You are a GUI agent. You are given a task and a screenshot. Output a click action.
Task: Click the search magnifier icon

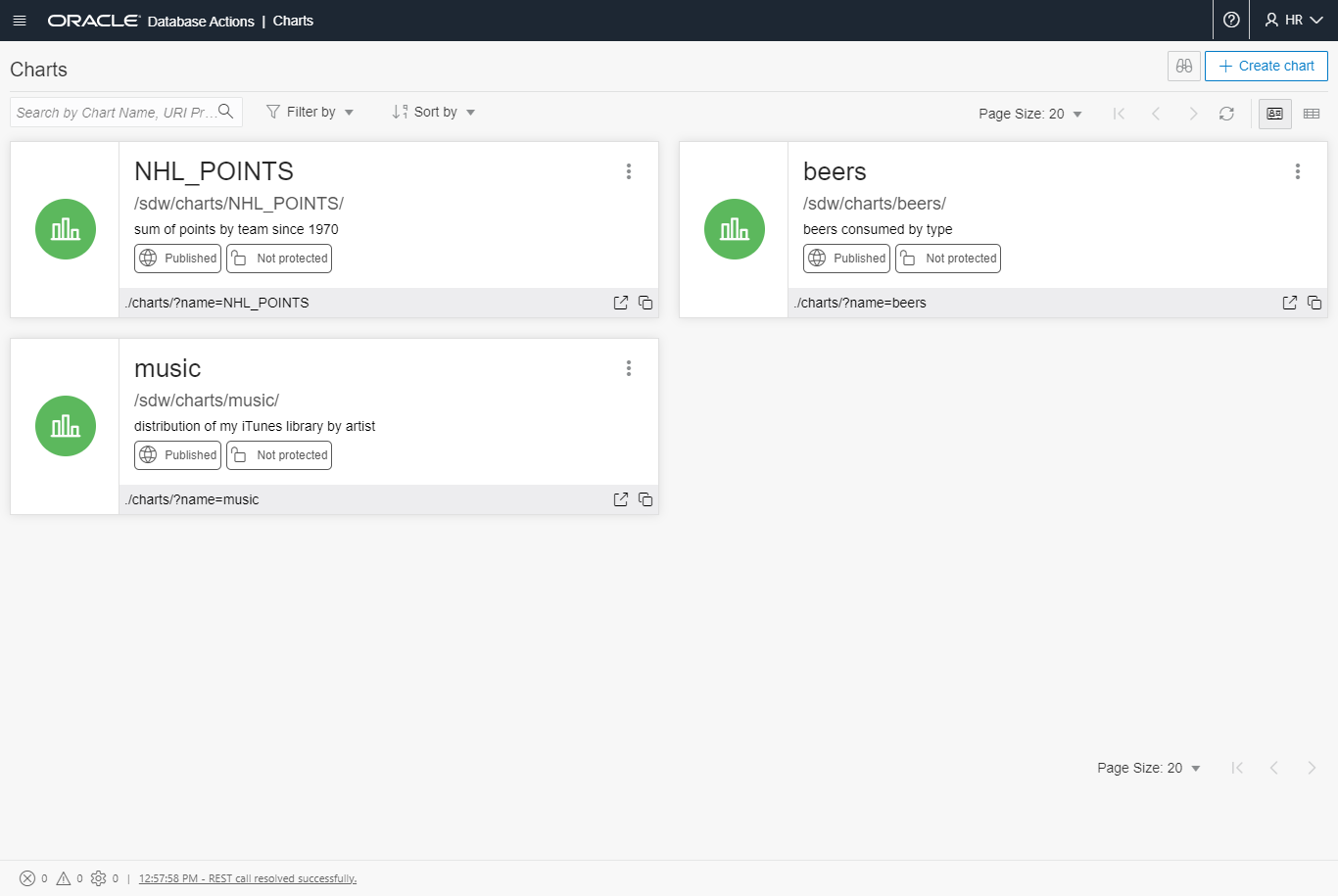point(226,112)
